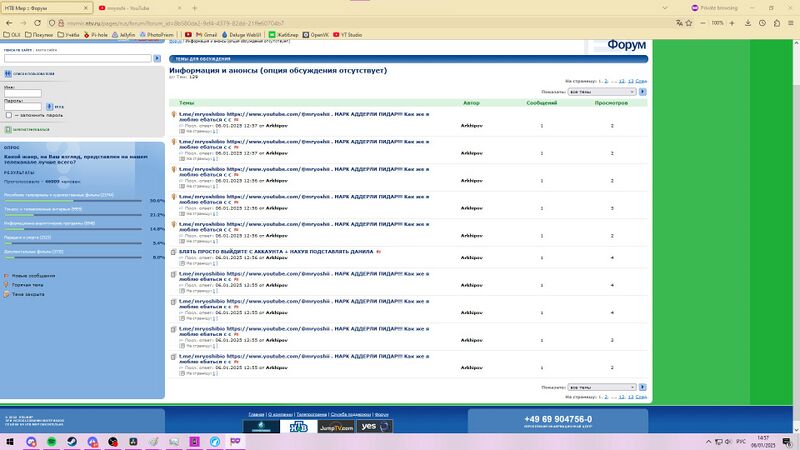Close the 'НТВ Мир : Форум' tab
This screenshot has height=450, width=800.
pos(86,8)
